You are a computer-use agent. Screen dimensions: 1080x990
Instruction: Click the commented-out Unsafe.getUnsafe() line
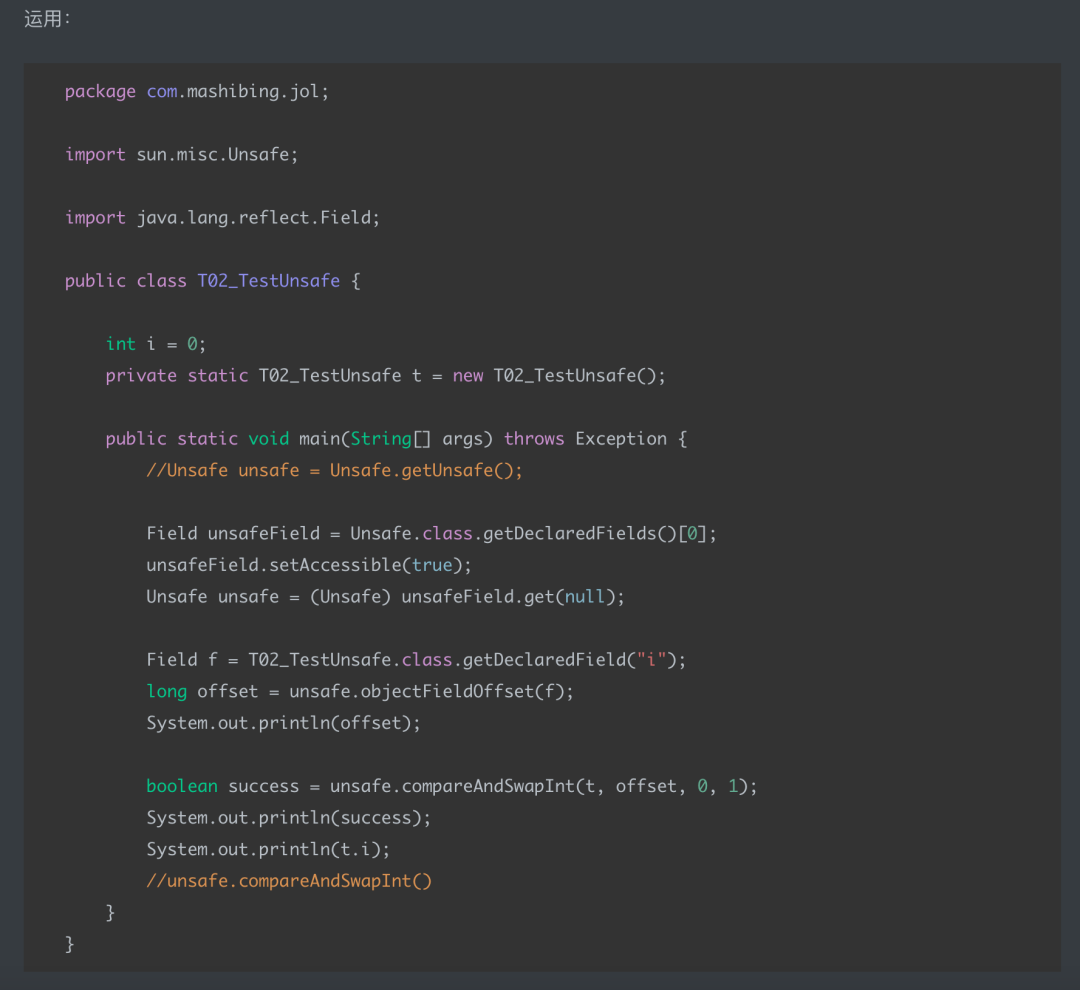[334, 470]
